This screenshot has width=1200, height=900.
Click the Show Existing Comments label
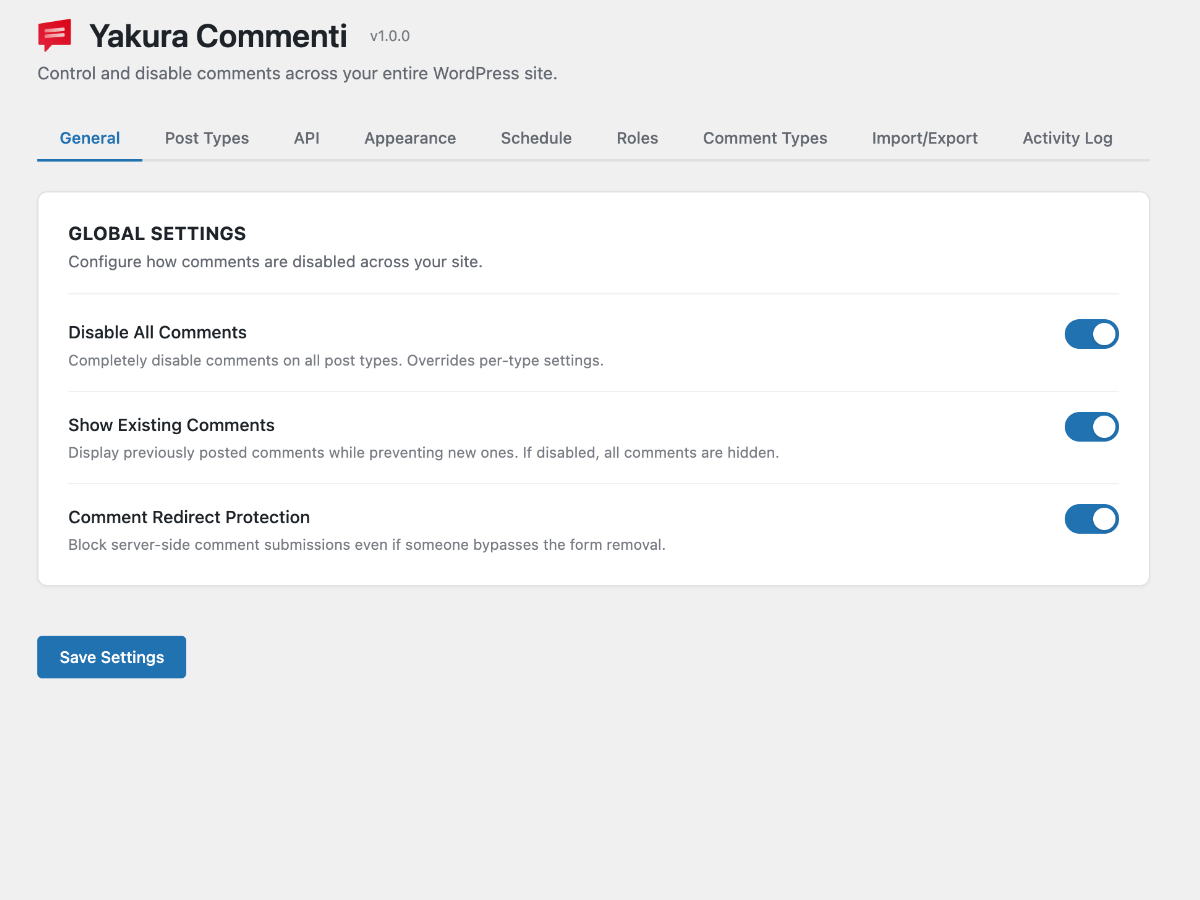[171, 425]
